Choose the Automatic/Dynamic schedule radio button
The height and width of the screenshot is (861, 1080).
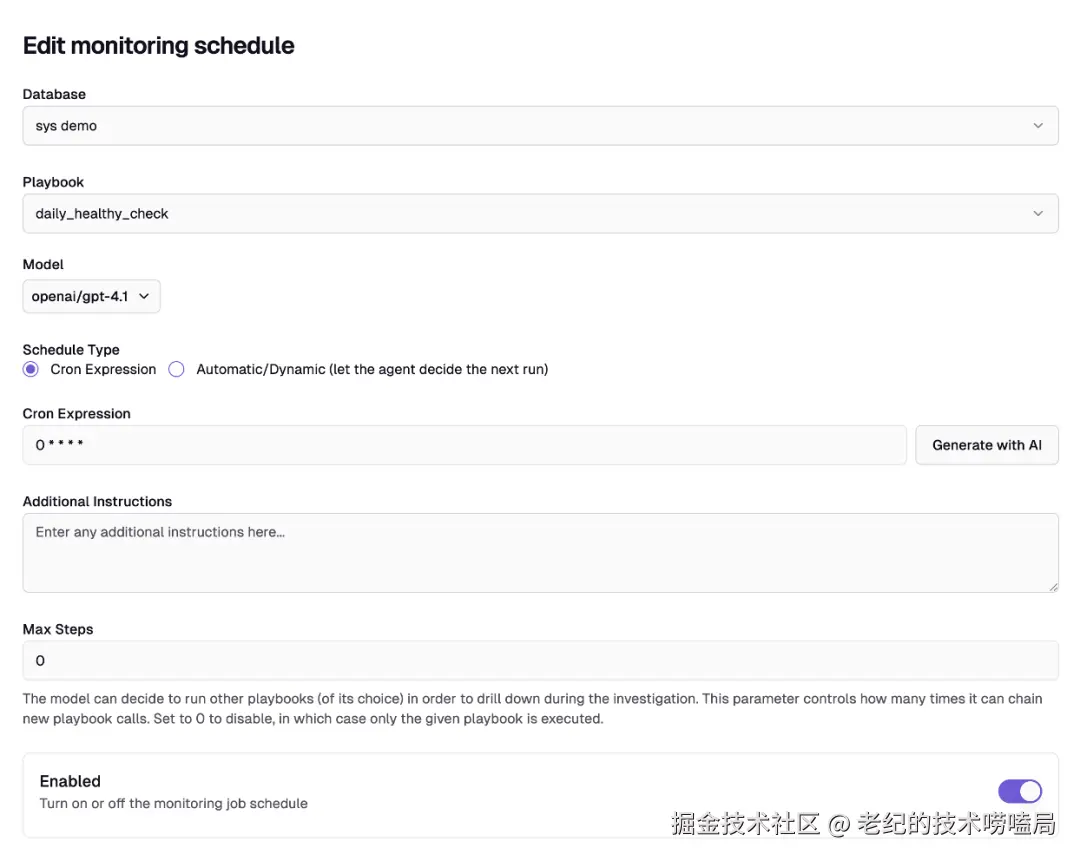tap(177, 369)
